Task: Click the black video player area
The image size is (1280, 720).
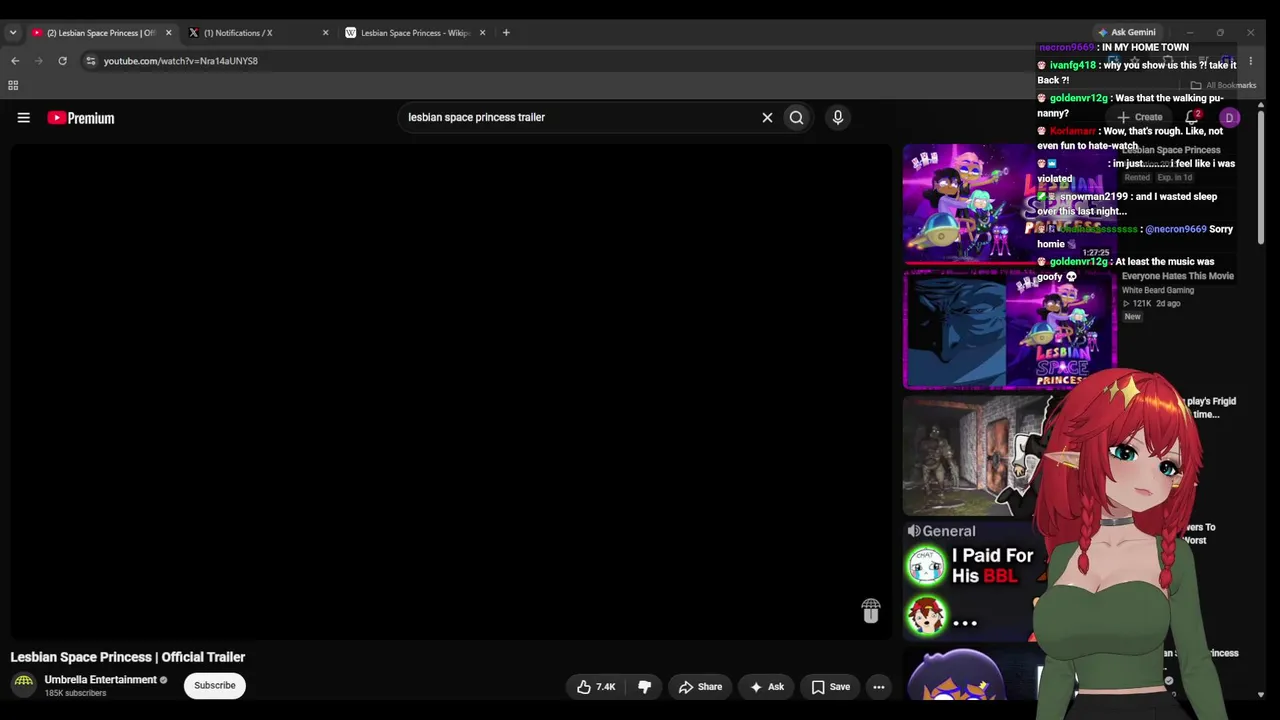Action: pyautogui.click(x=451, y=392)
